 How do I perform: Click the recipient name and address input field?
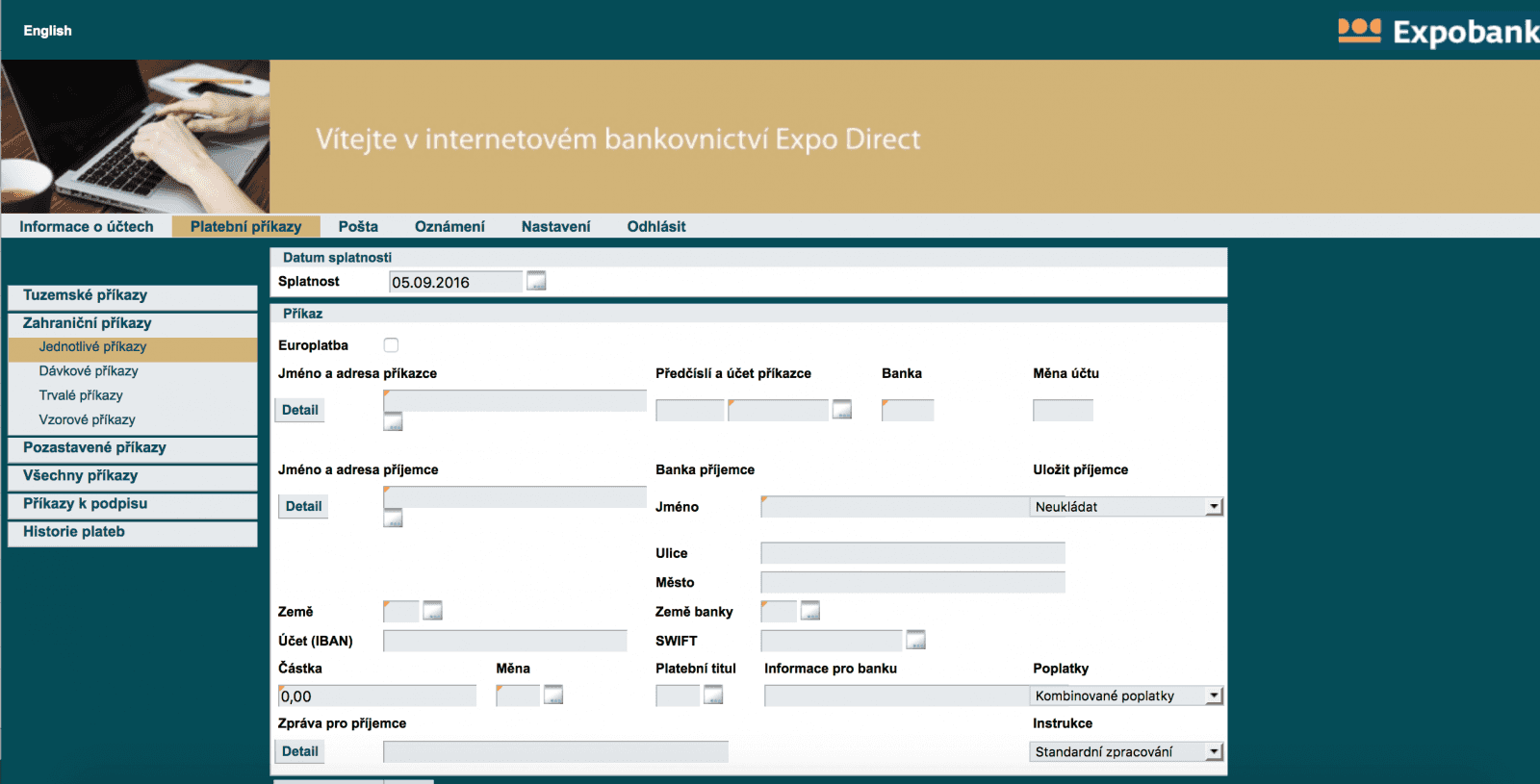515,496
